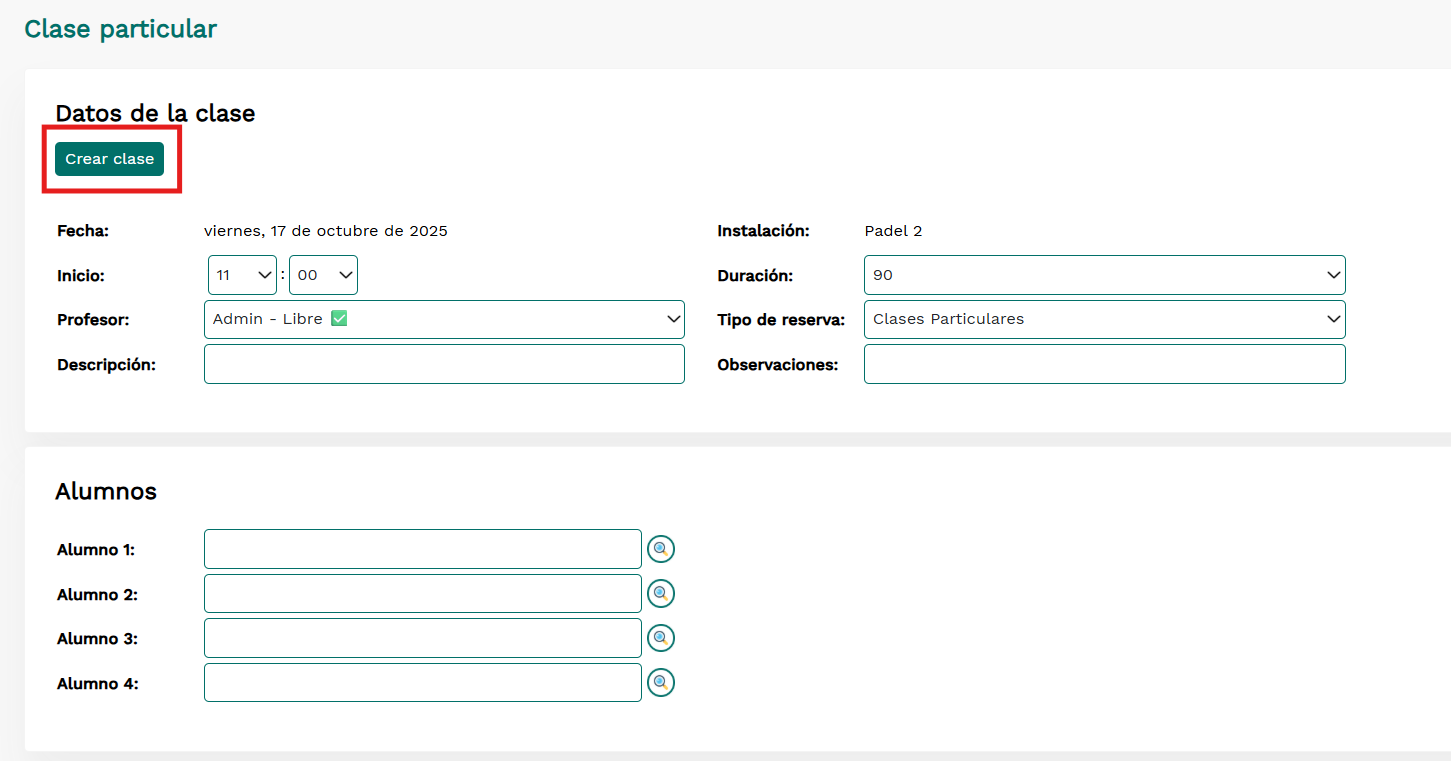Click inside the Alumno 4 field
Viewport: 1451px width, 761px height.
422,683
